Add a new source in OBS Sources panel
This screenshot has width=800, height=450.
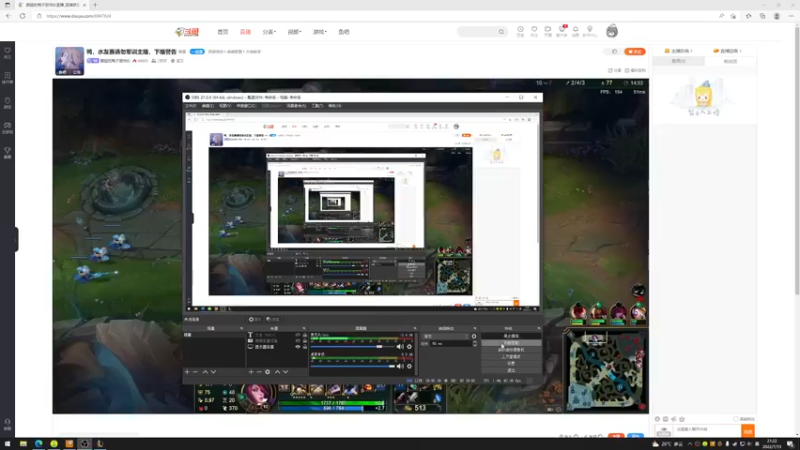[251, 372]
